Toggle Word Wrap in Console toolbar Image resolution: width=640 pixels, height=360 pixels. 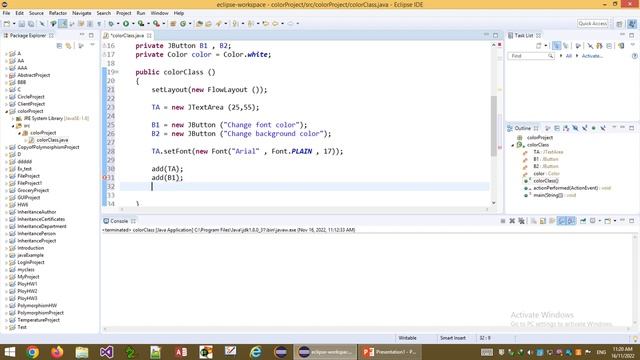[x=551, y=221]
